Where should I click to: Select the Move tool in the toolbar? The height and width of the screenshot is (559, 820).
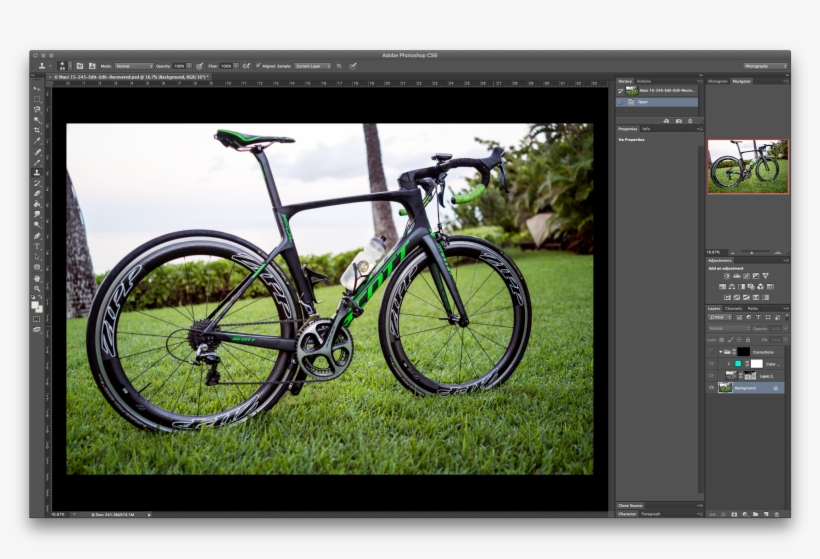coord(37,88)
